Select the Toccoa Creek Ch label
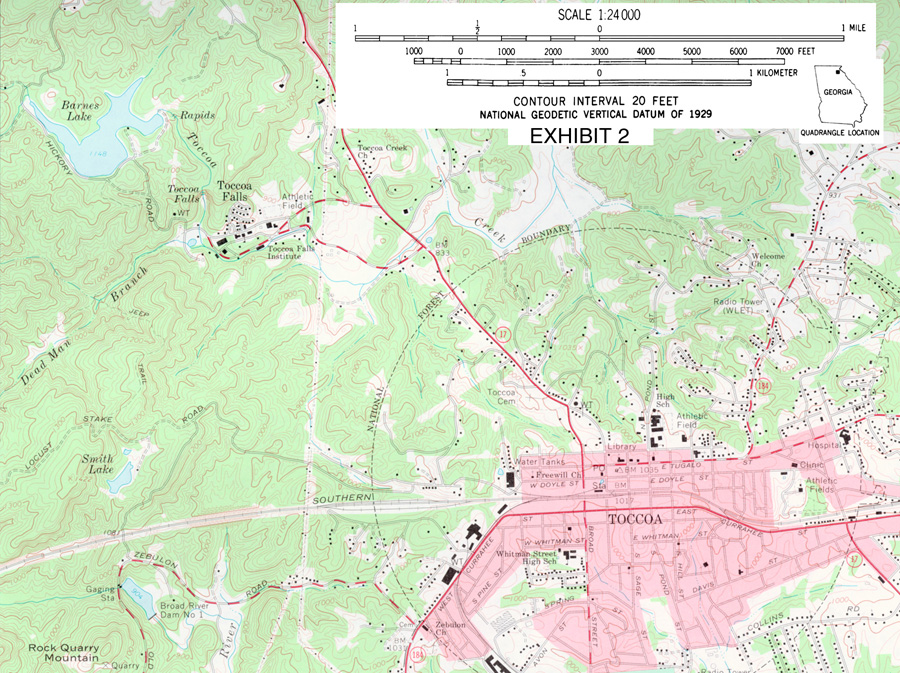 [x=382, y=151]
